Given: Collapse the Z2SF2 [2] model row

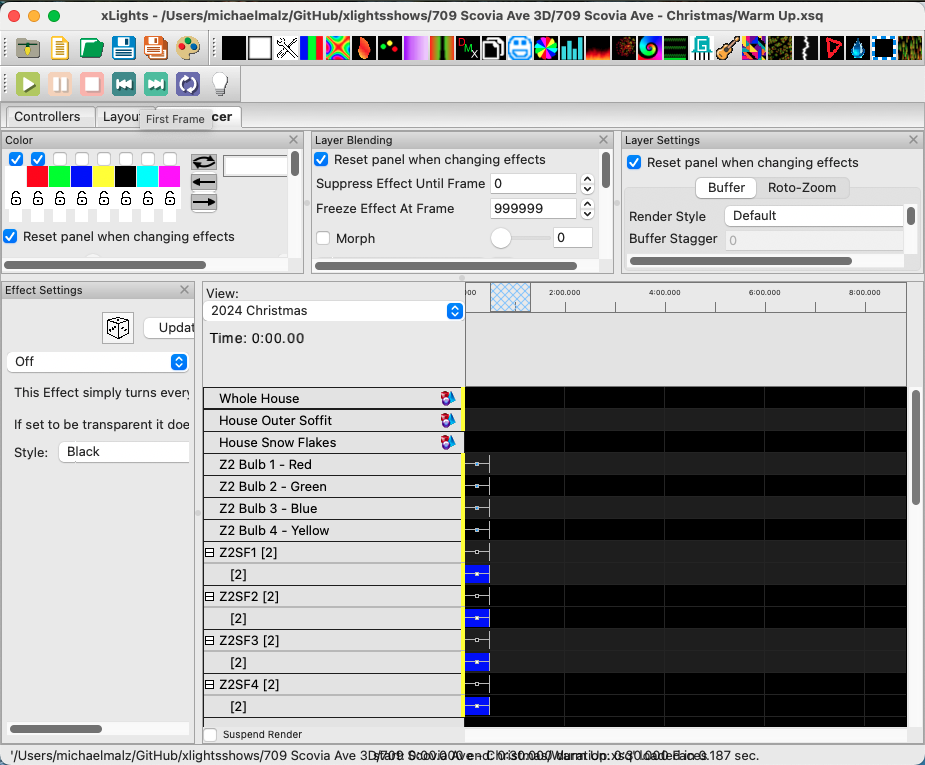Looking at the screenshot, I should click(x=209, y=596).
